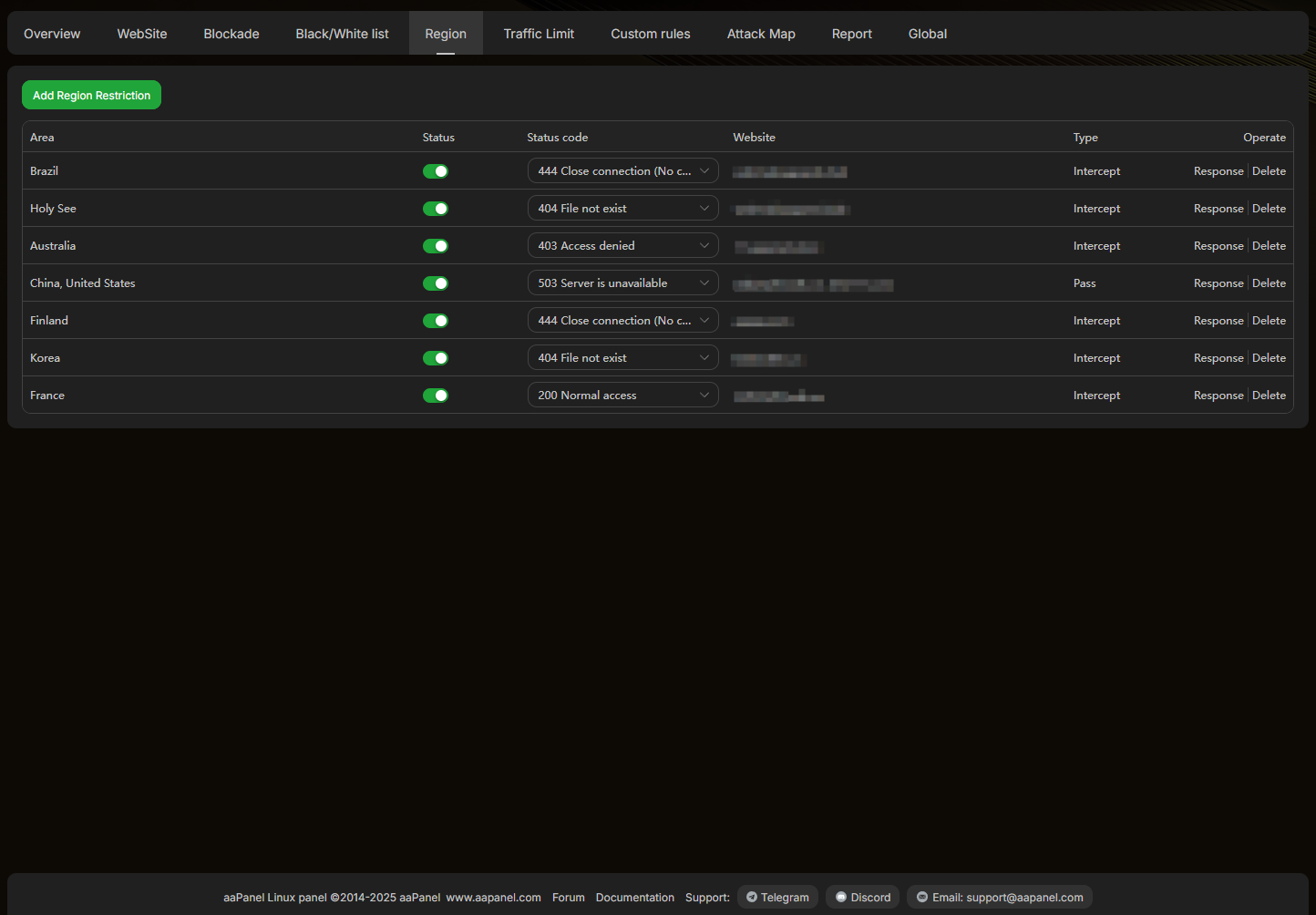Image resolution: width=1316 pixels, height=915 pixels.
Task: Toggle off the Brazil region restriction
Action: (x=436, y=171)
